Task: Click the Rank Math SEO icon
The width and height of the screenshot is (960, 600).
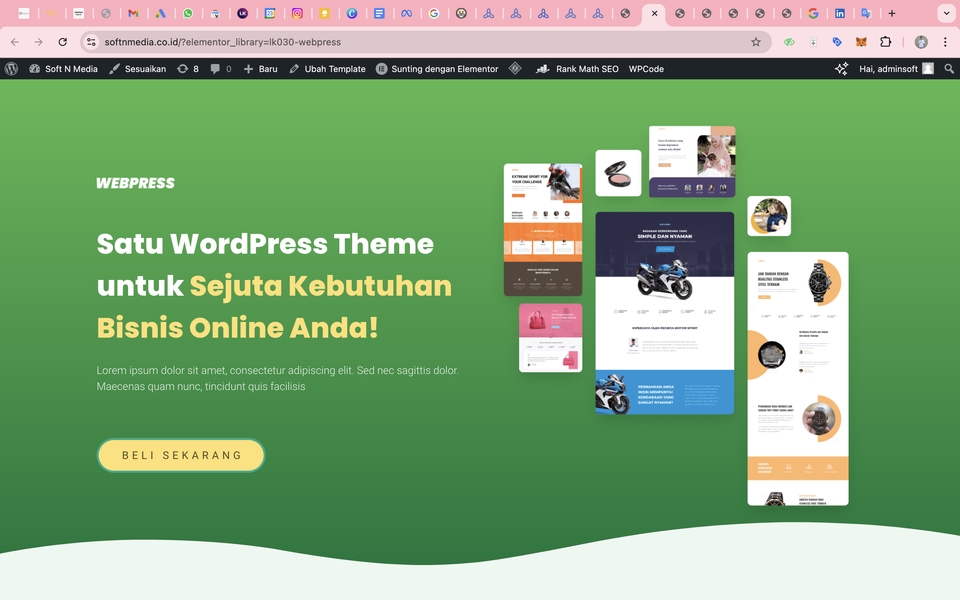Action: pyautogui.click(x=541, y=69)
